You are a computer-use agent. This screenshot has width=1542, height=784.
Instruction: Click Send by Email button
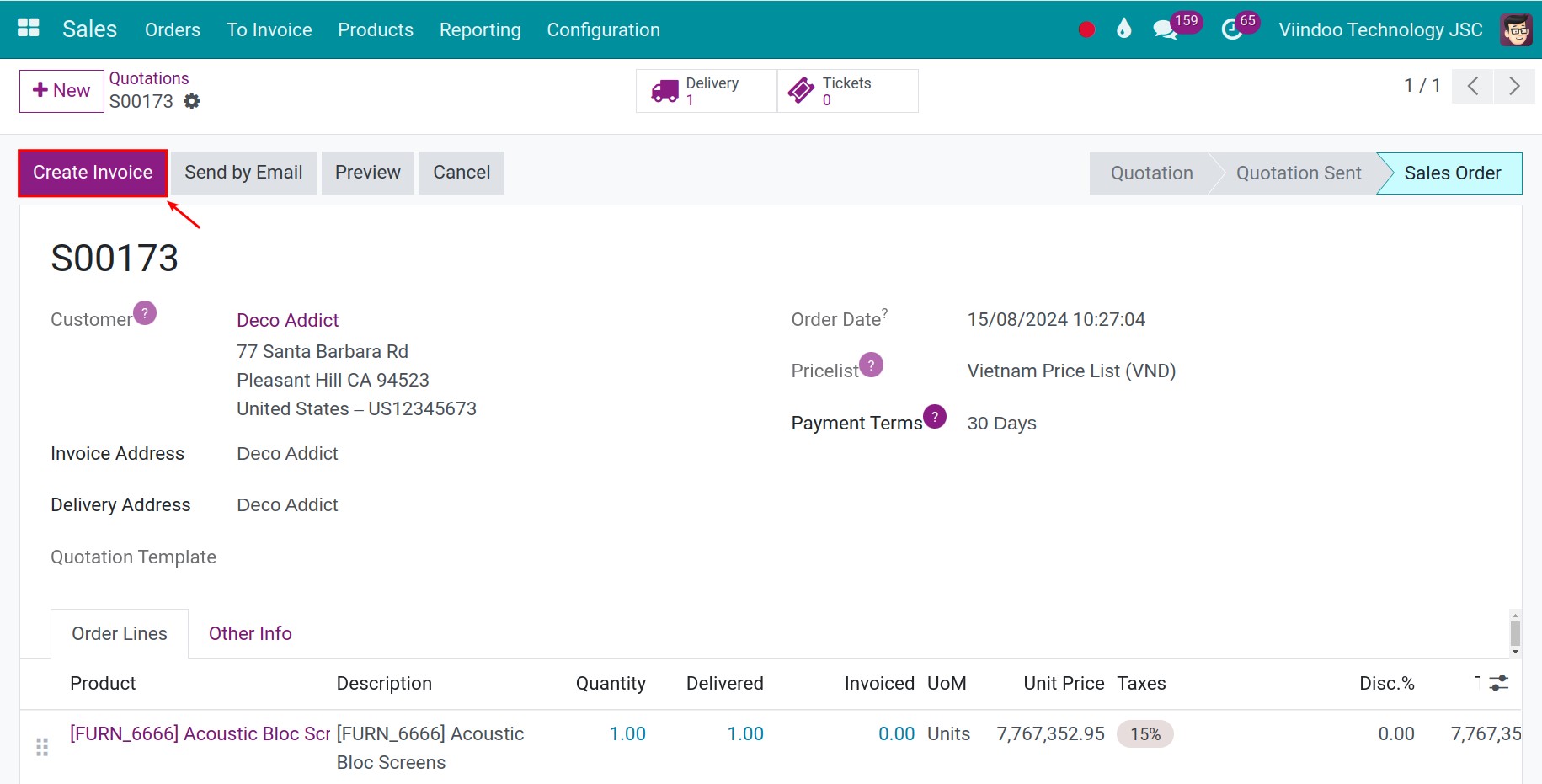click(x=243, y=173)
